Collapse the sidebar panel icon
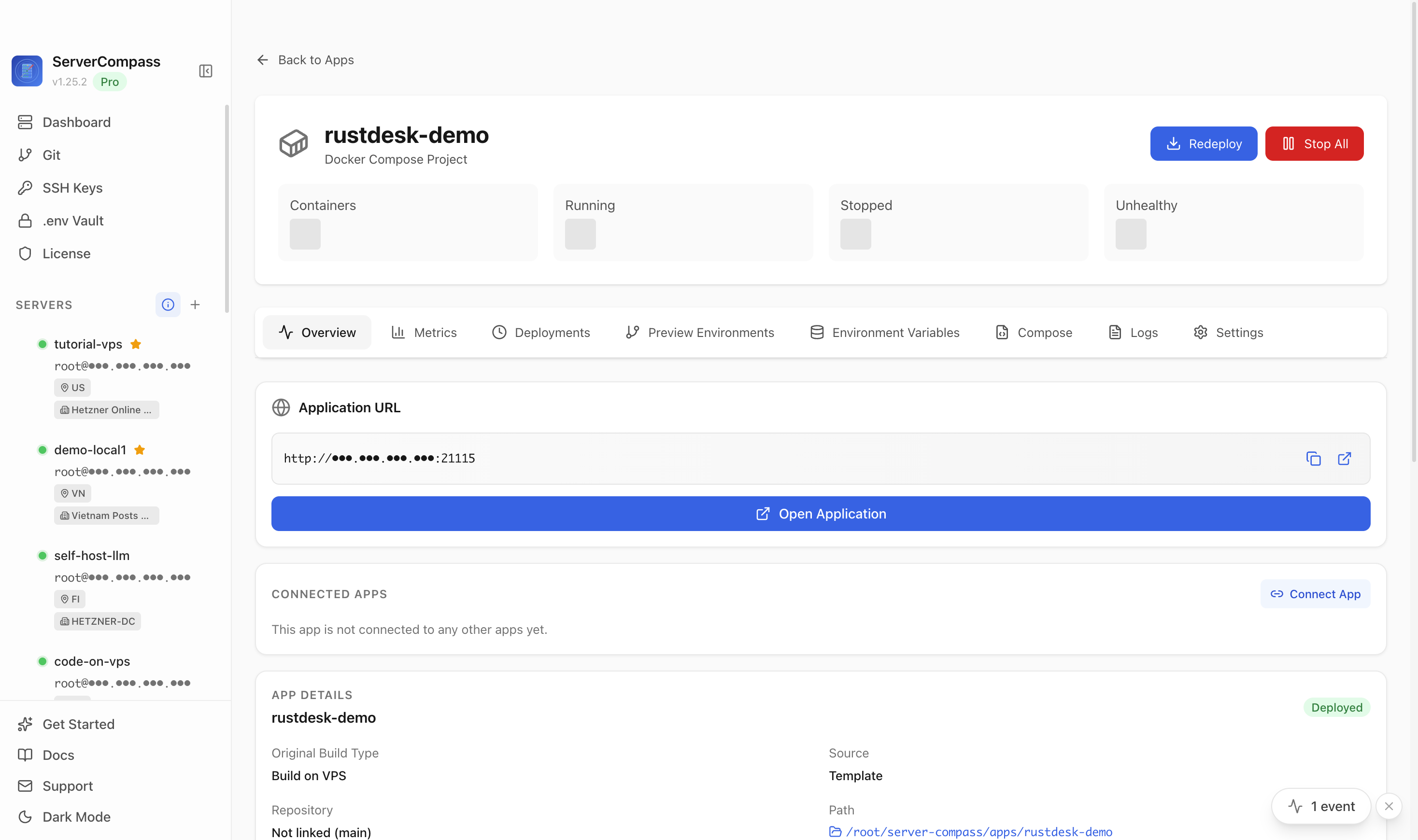Viewport: 1418px width, 840px height. [206, 71]
